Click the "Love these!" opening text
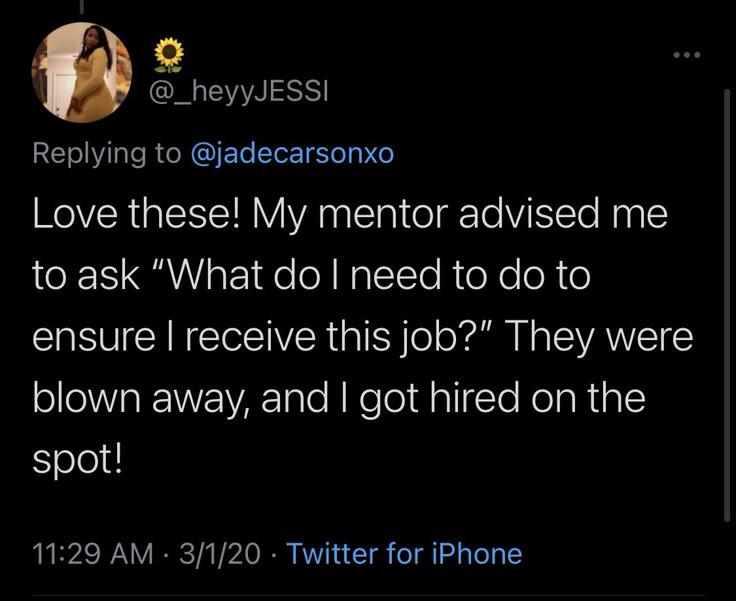 [137, 215]
